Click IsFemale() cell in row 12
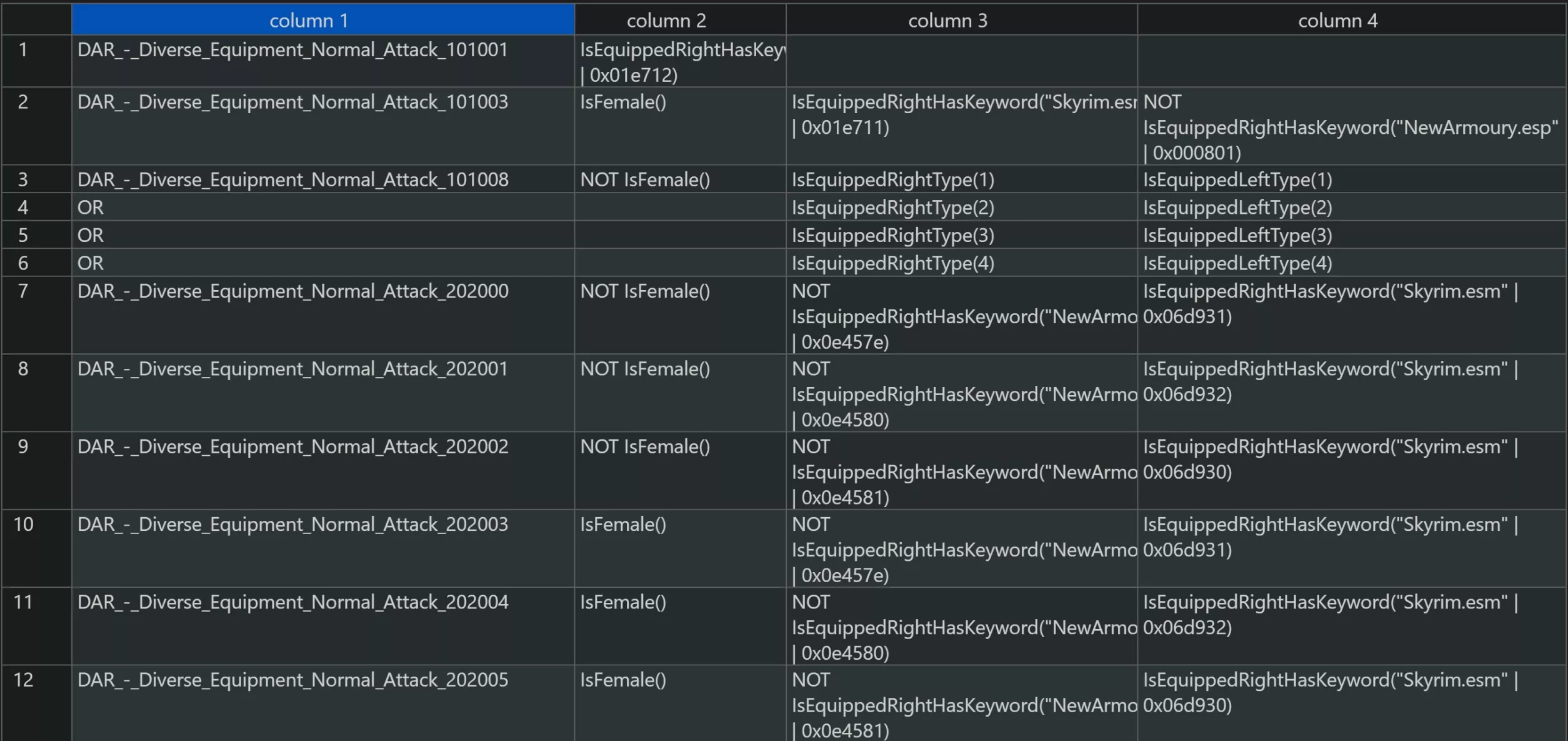The width and height of the screenshot is (1568, 741). [x=680, y=703]
